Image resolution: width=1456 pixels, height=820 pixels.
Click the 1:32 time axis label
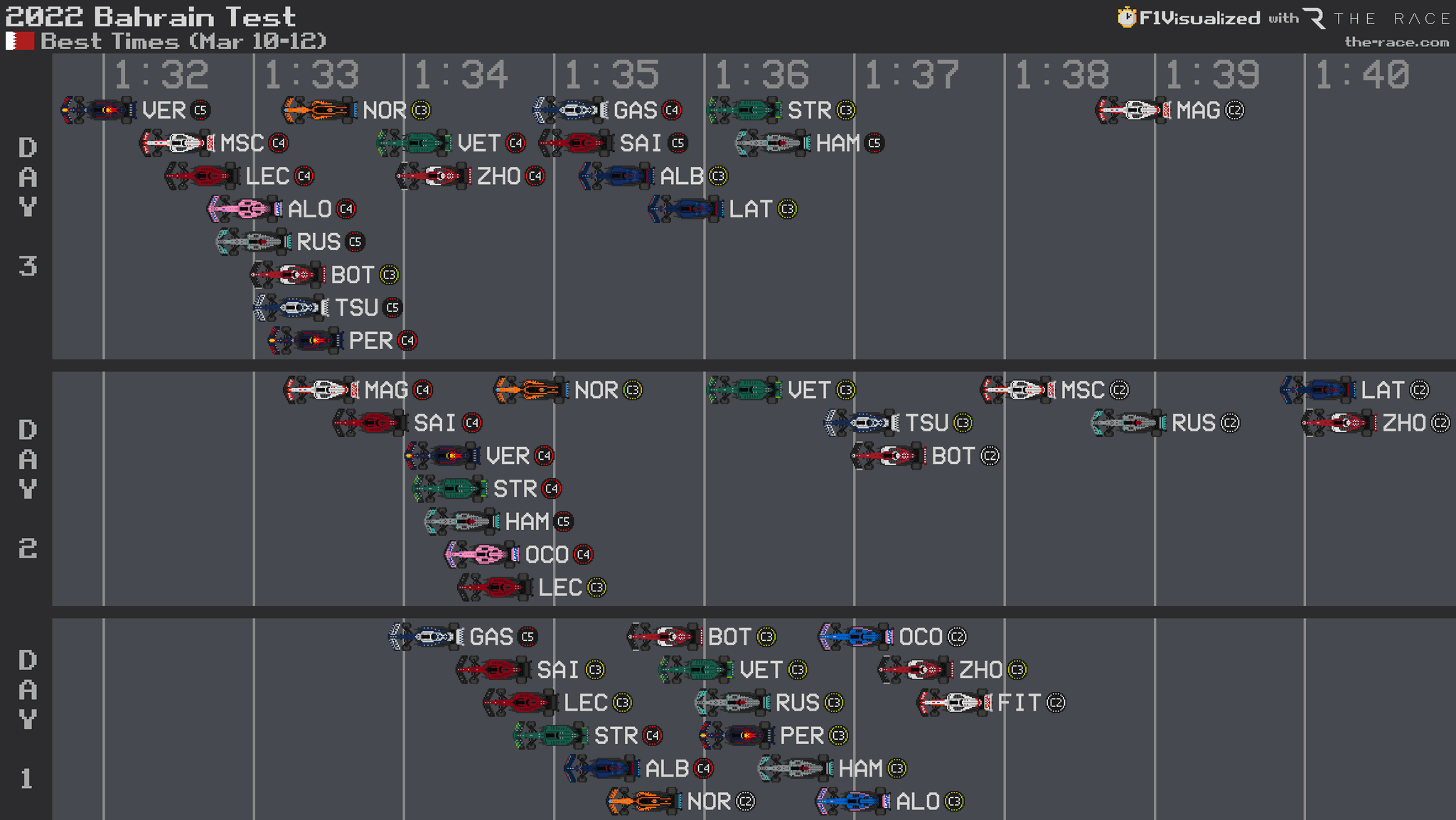pos(161,74)
